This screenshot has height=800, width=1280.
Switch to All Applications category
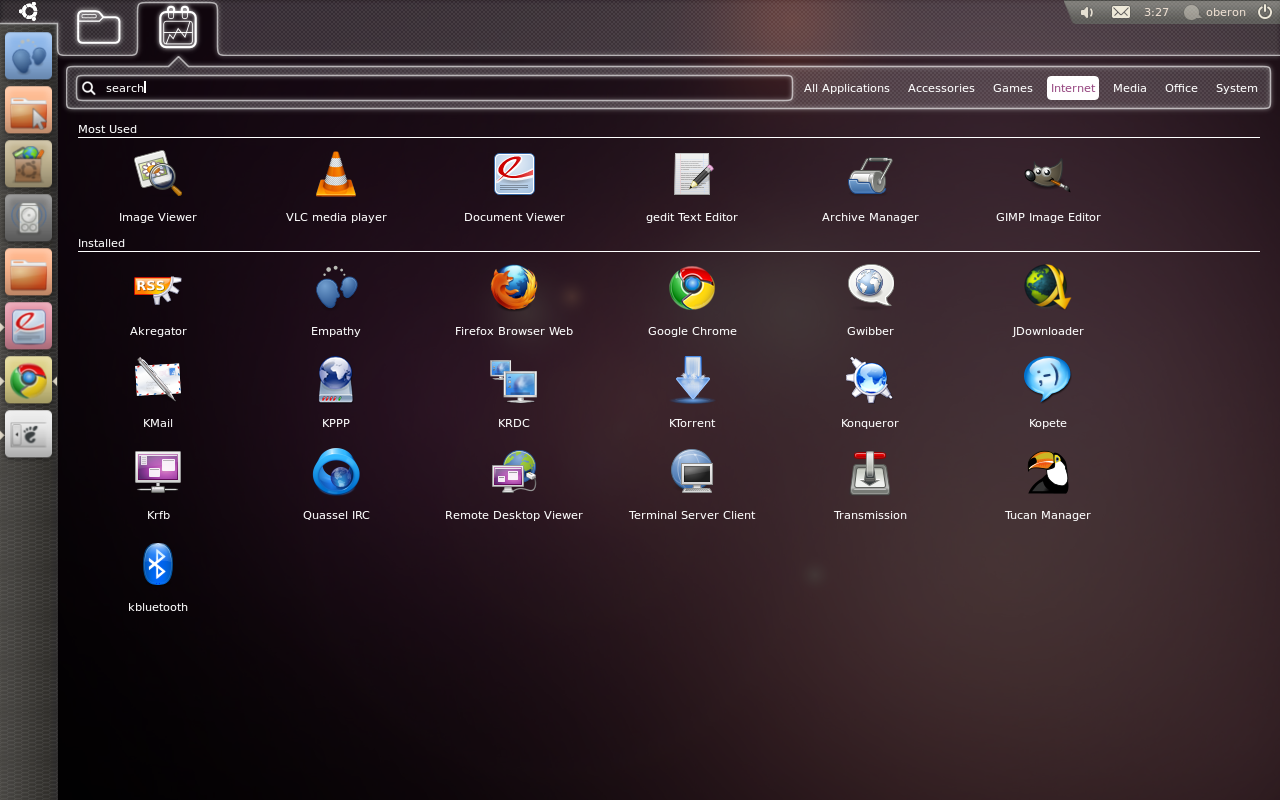846,88
